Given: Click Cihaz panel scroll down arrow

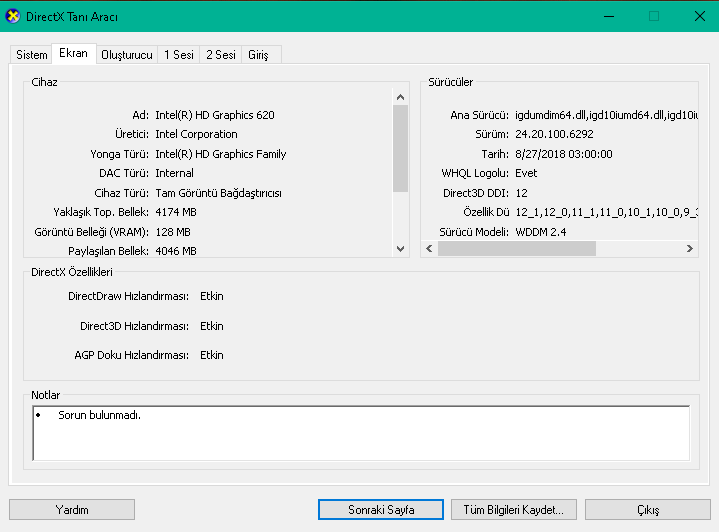Looking at the screenshot, I should tap(400, 249).
